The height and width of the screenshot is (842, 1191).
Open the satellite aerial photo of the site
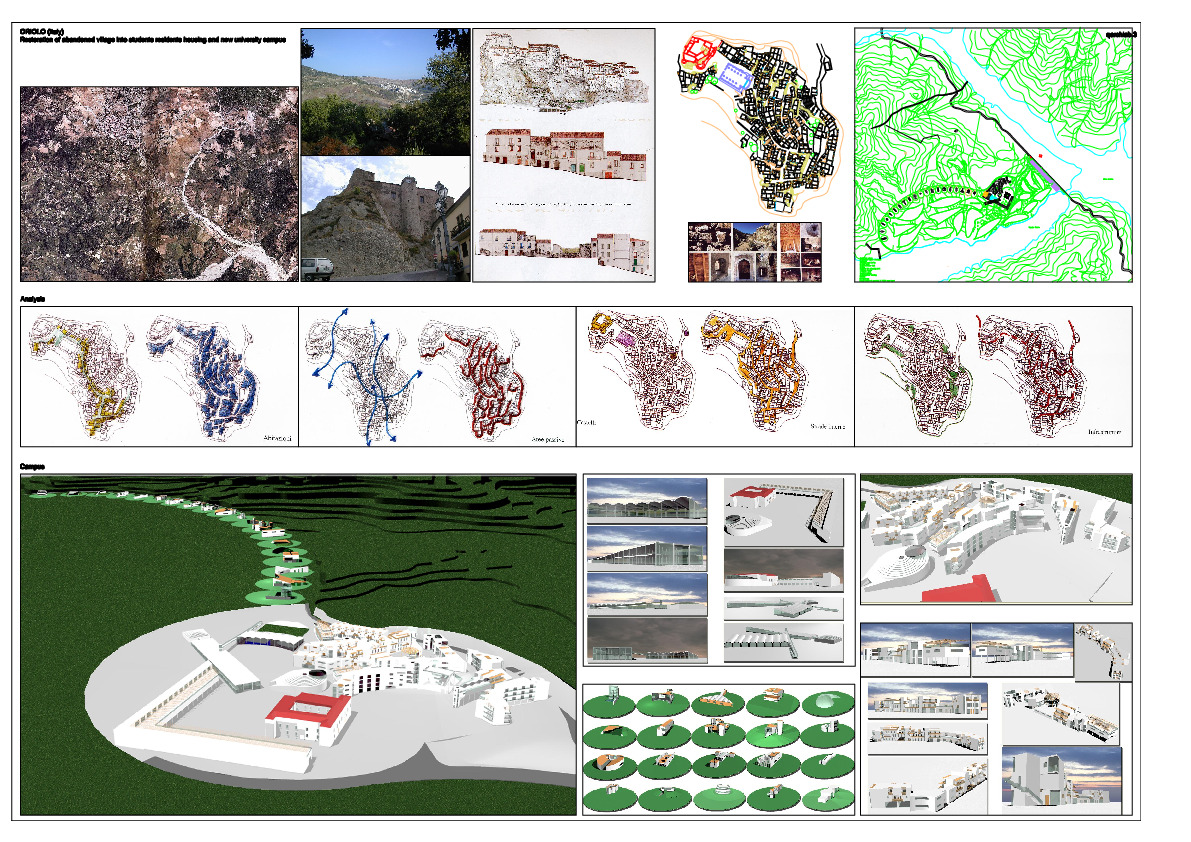coord(159,184)
